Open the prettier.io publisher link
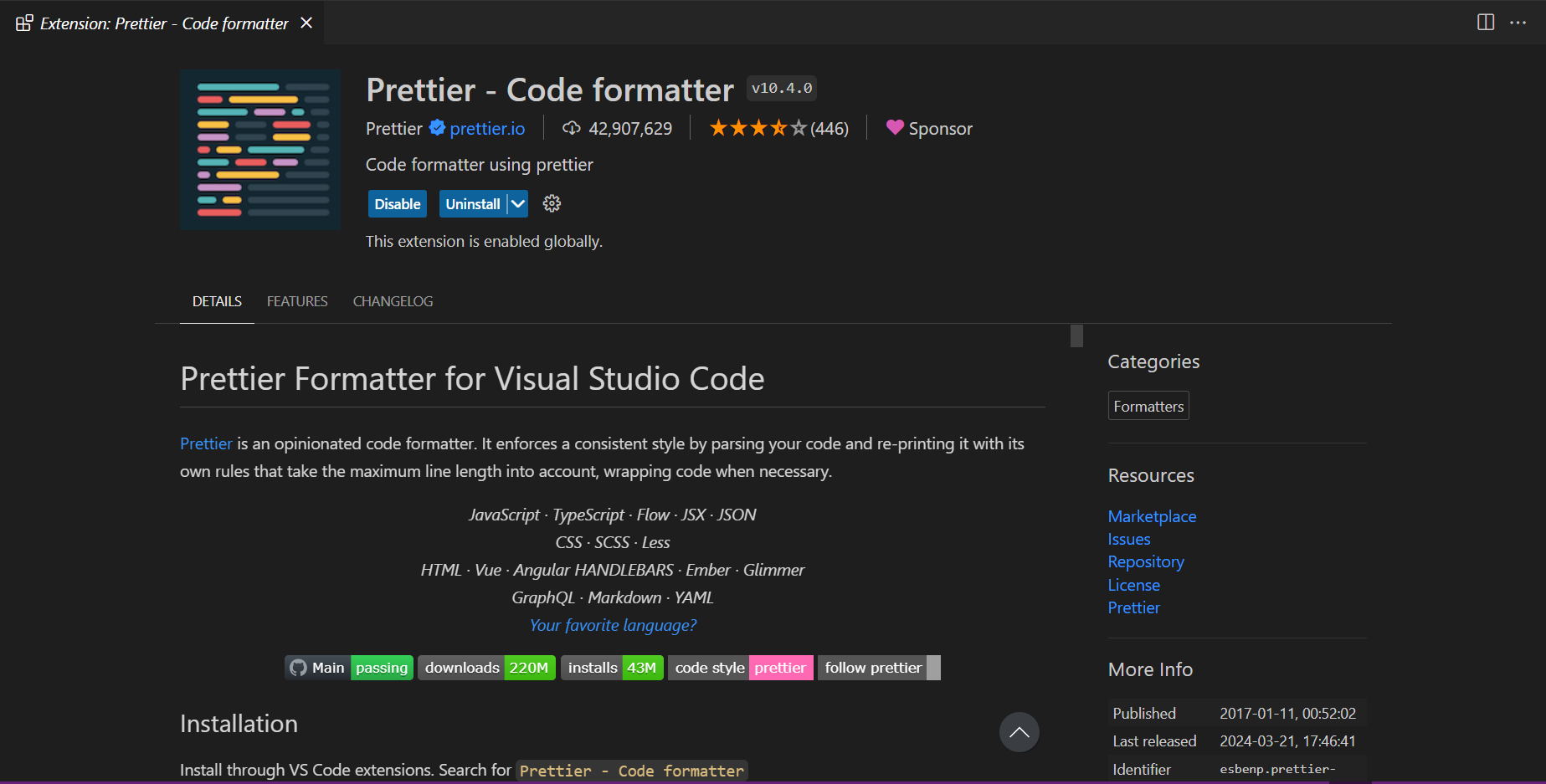The width and height of the screenshot is (1546, 784). point(487,129)
